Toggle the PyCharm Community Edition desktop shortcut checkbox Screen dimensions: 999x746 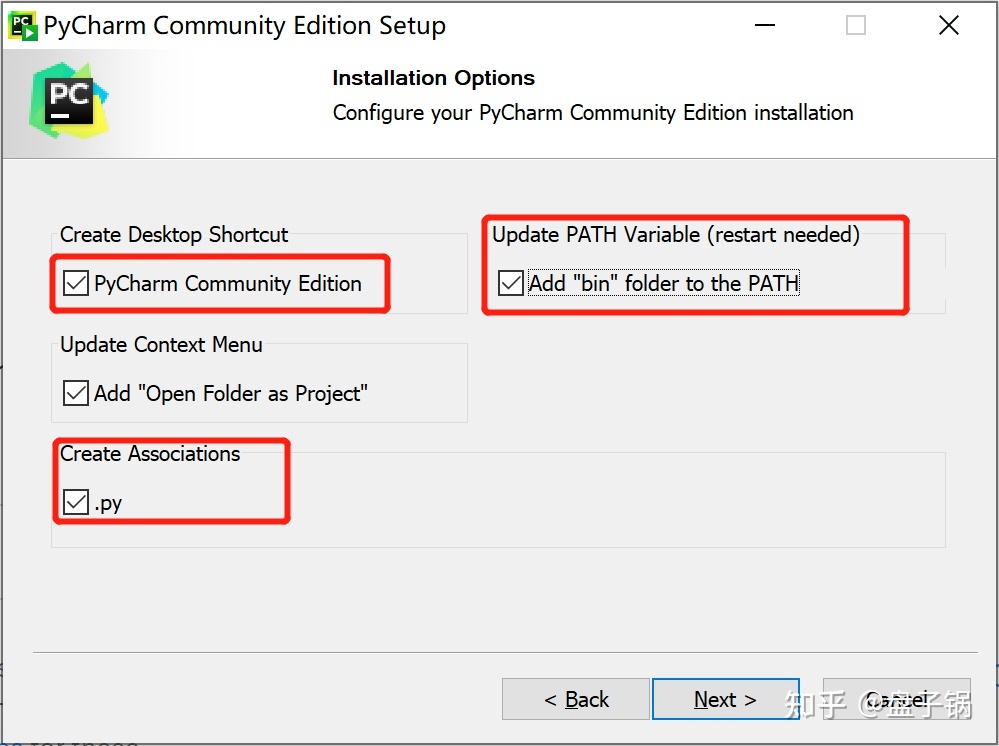click(x=76, y=283)
